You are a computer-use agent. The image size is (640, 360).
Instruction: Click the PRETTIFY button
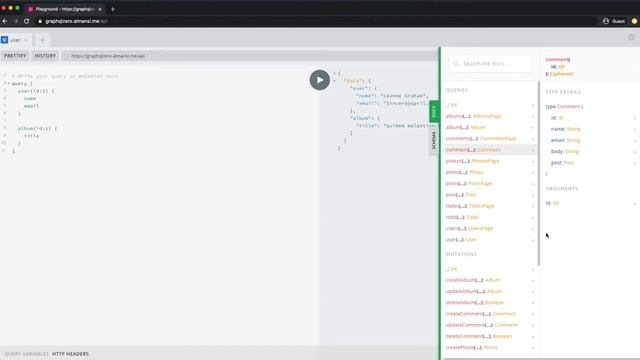(x=15, y=56)
